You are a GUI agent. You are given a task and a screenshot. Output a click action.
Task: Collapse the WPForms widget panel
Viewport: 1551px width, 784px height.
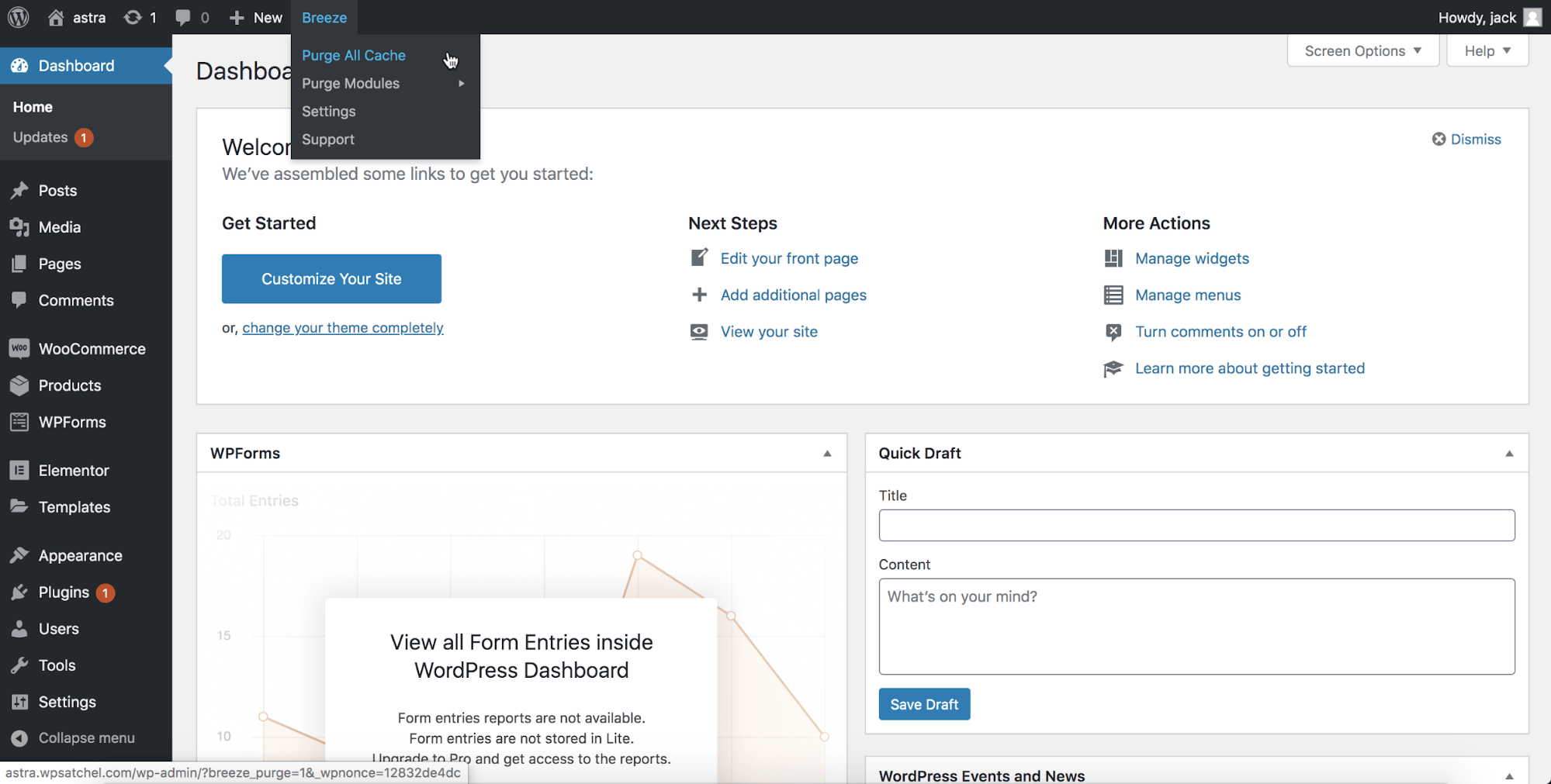[827, 454]
